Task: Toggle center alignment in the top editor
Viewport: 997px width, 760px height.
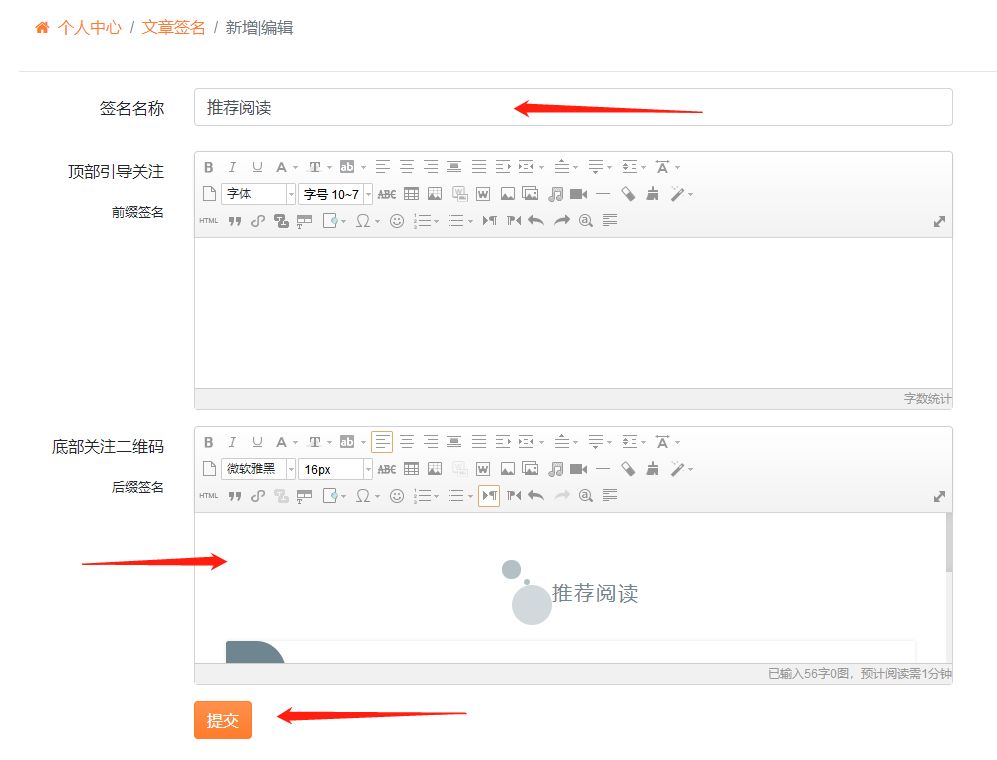Action: tap(407, 167)
